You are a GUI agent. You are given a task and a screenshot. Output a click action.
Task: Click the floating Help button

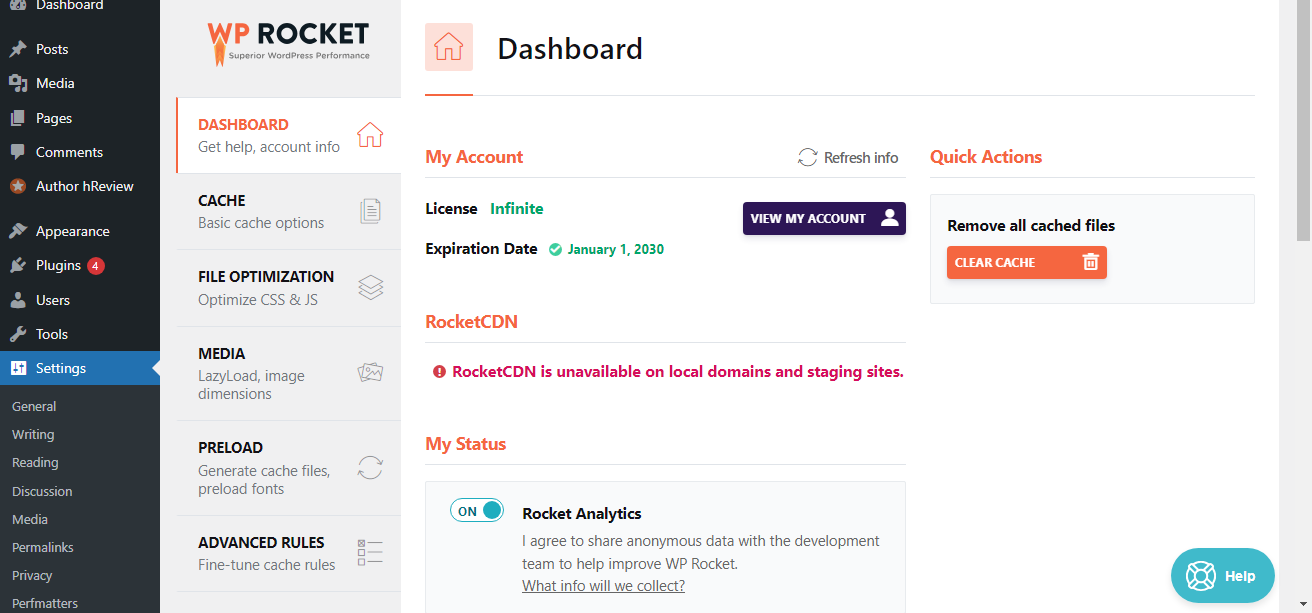pyautogui.click(x=1222, y=576)
